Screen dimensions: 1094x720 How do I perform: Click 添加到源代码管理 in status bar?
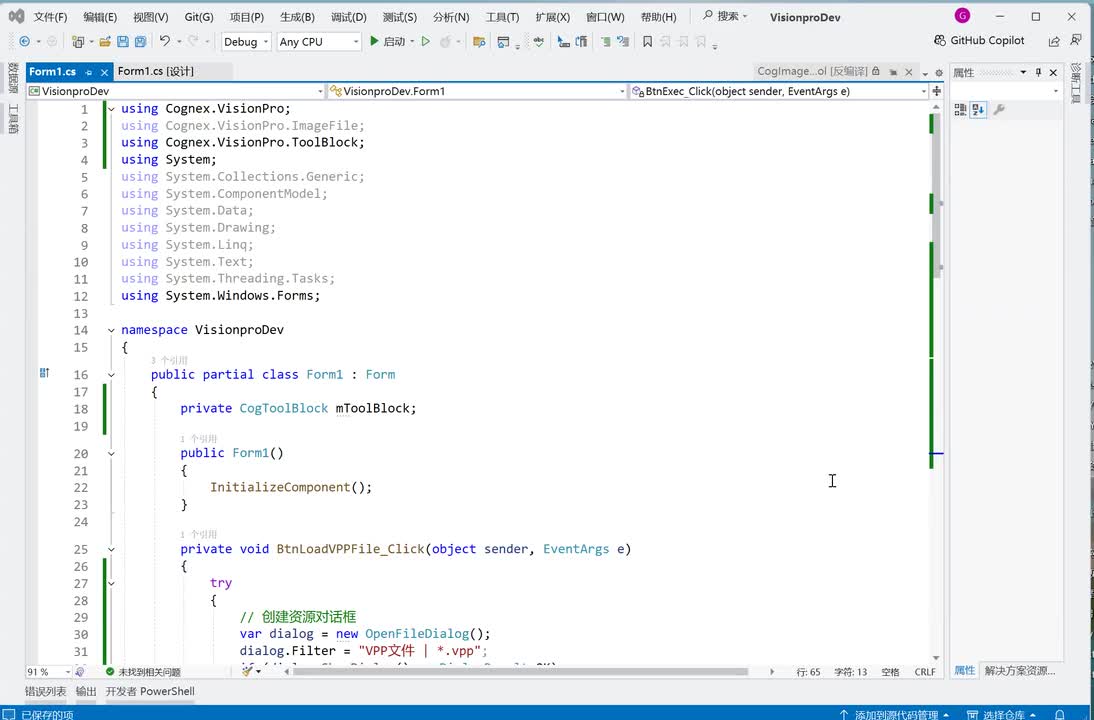click(894, 714)
